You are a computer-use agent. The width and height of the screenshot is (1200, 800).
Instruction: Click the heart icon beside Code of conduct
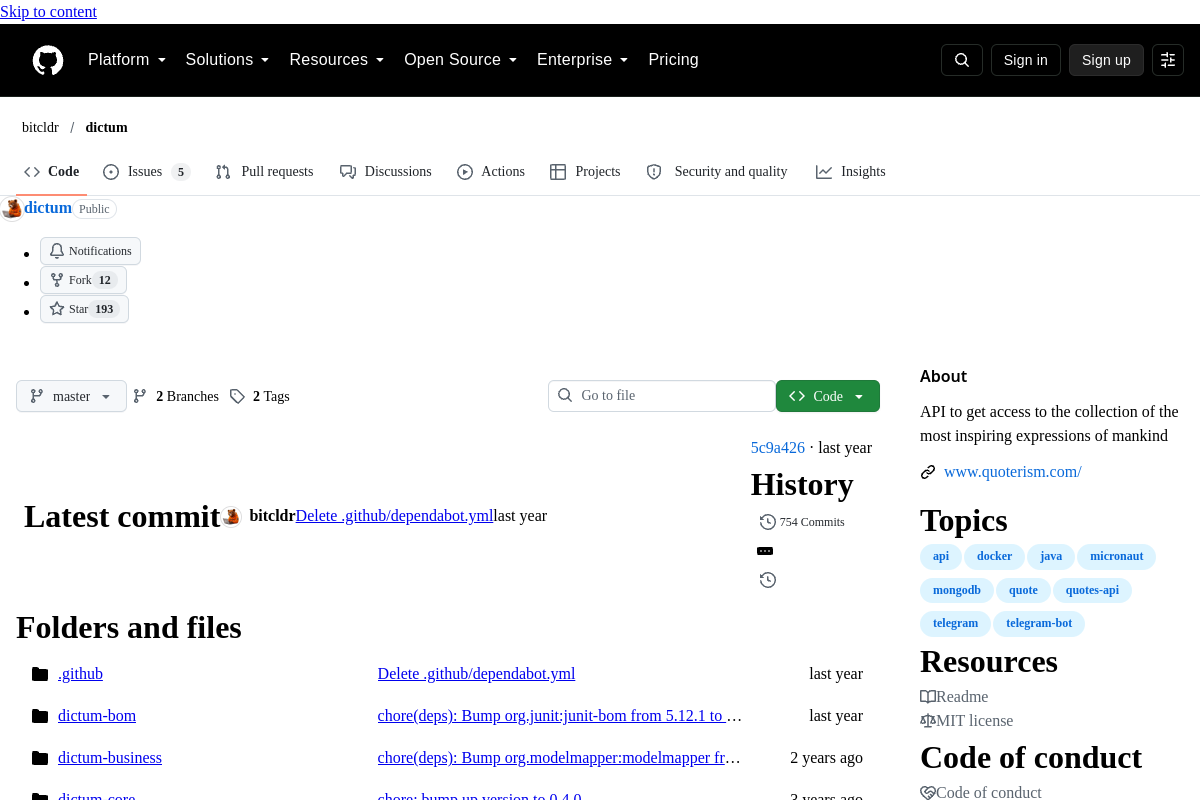928,793
